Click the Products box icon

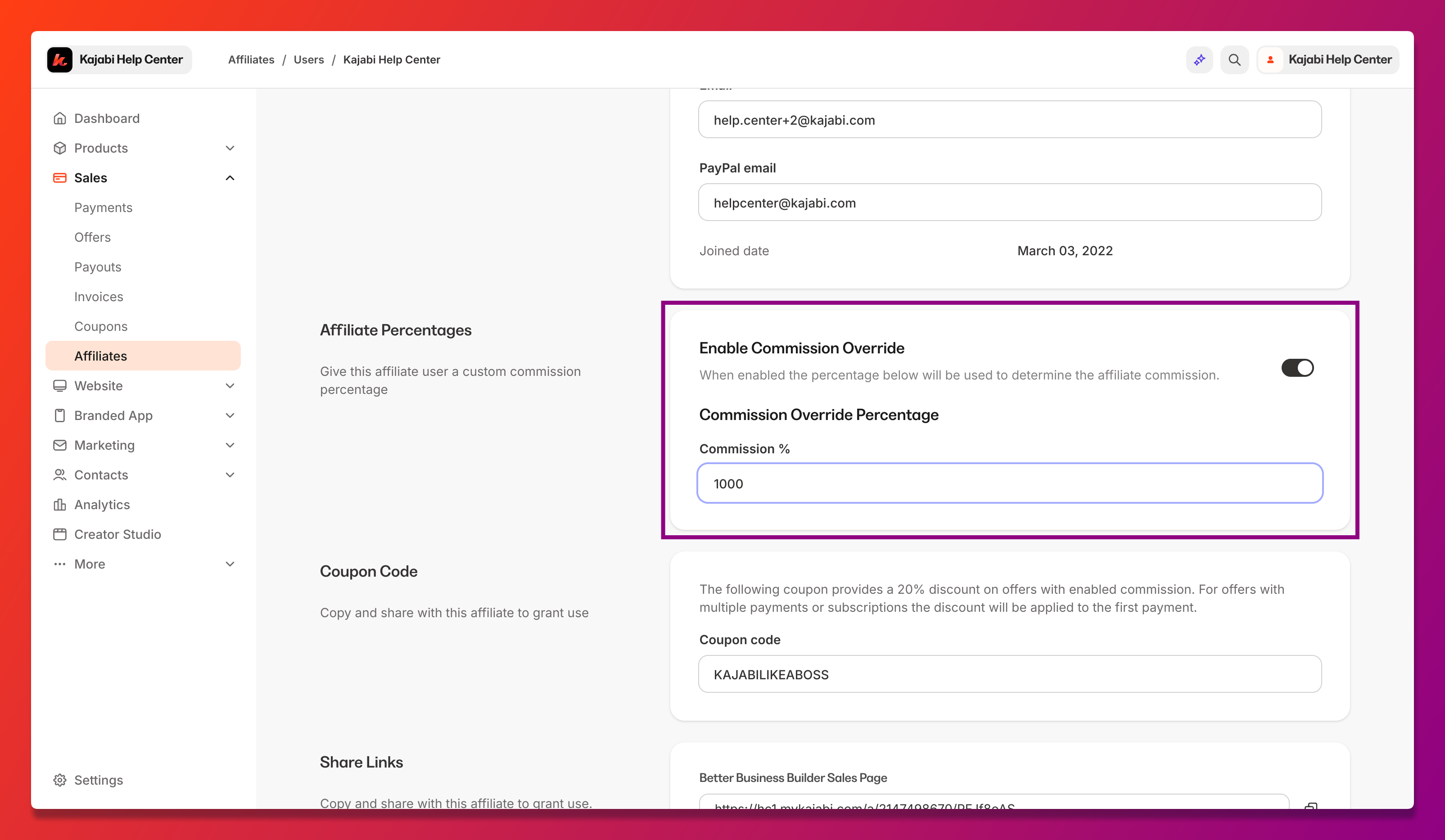(59, 148)
